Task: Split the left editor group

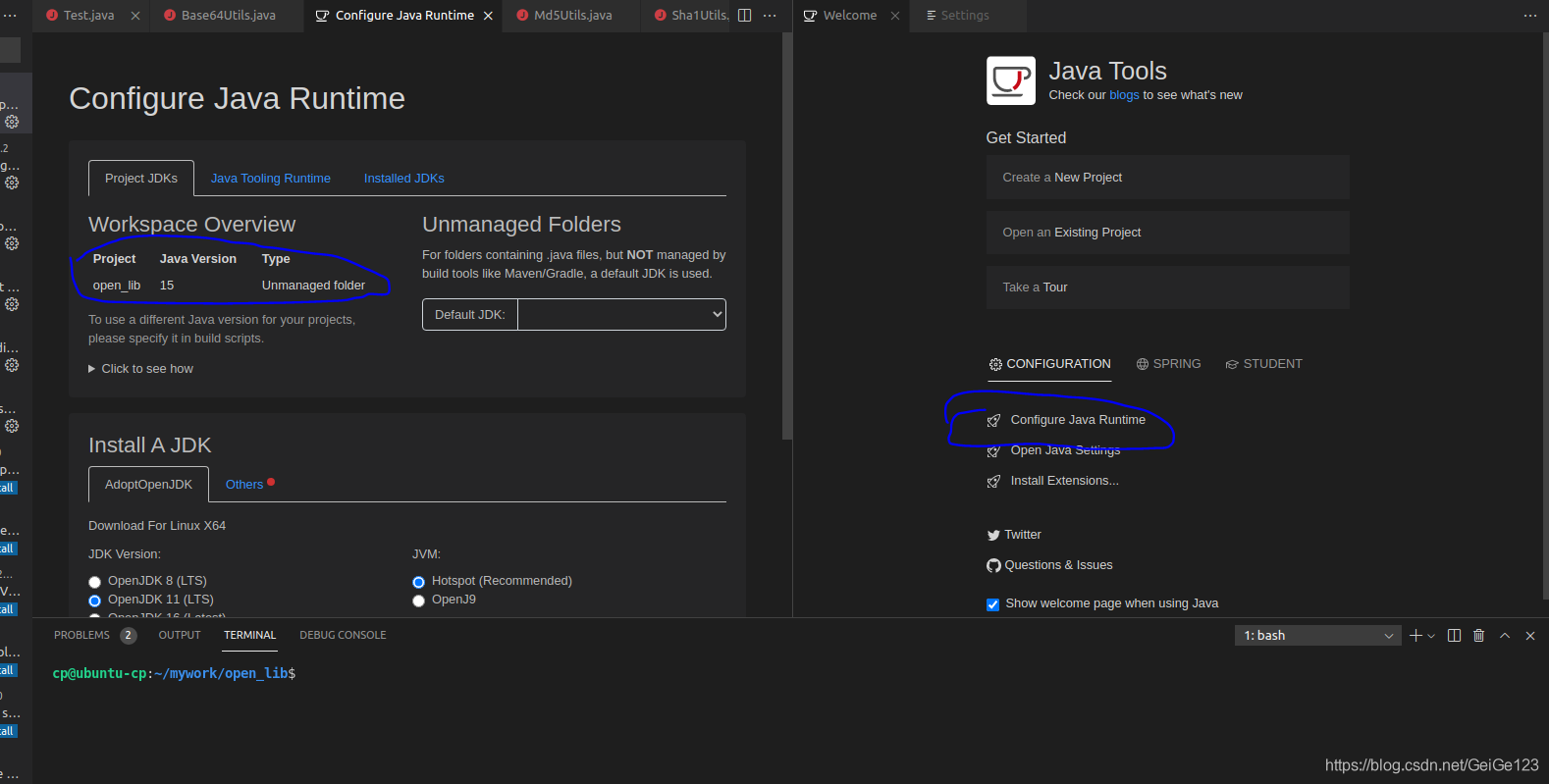Action: tap(744, 16)
